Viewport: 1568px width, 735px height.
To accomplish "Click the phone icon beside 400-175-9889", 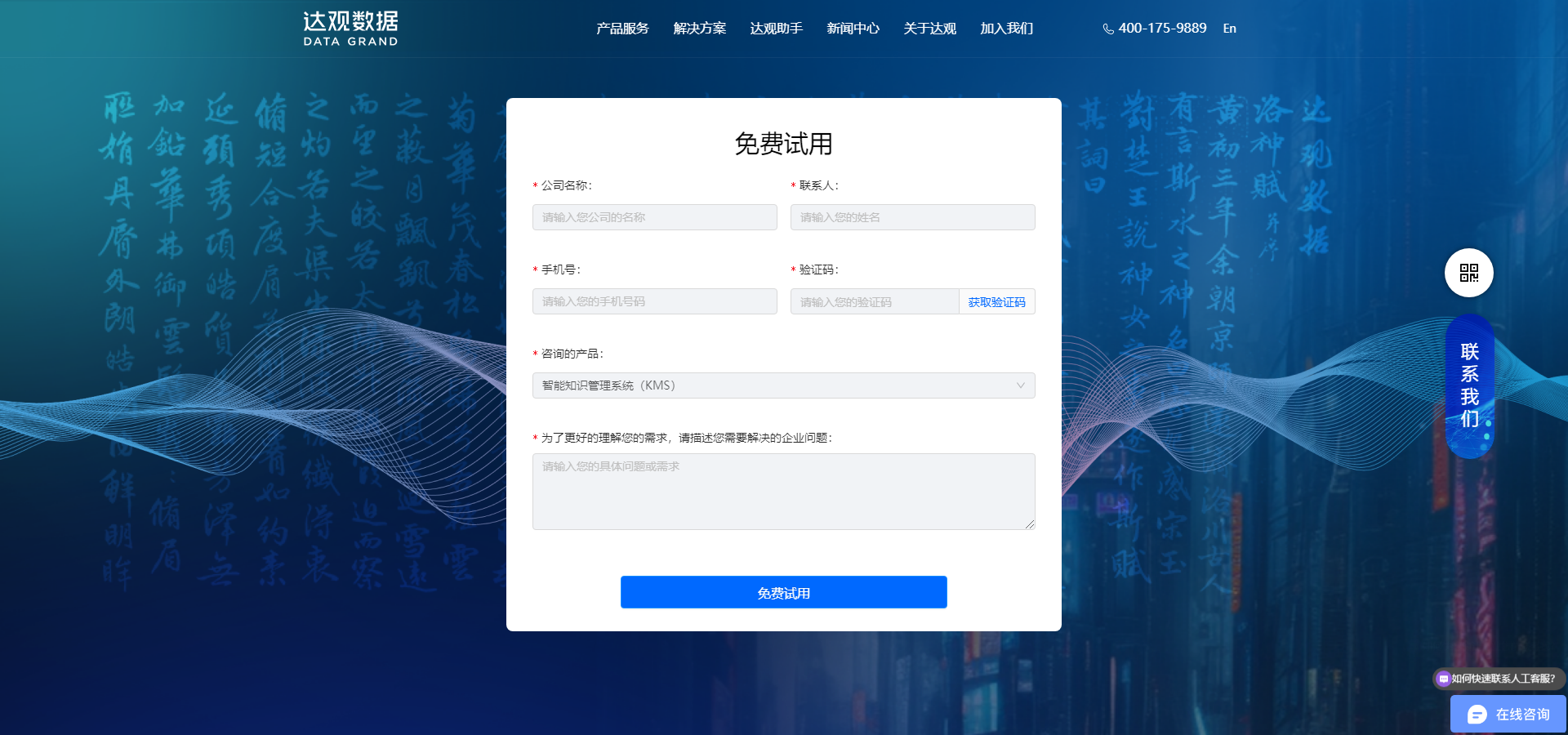I will (x=1108, y=29).
